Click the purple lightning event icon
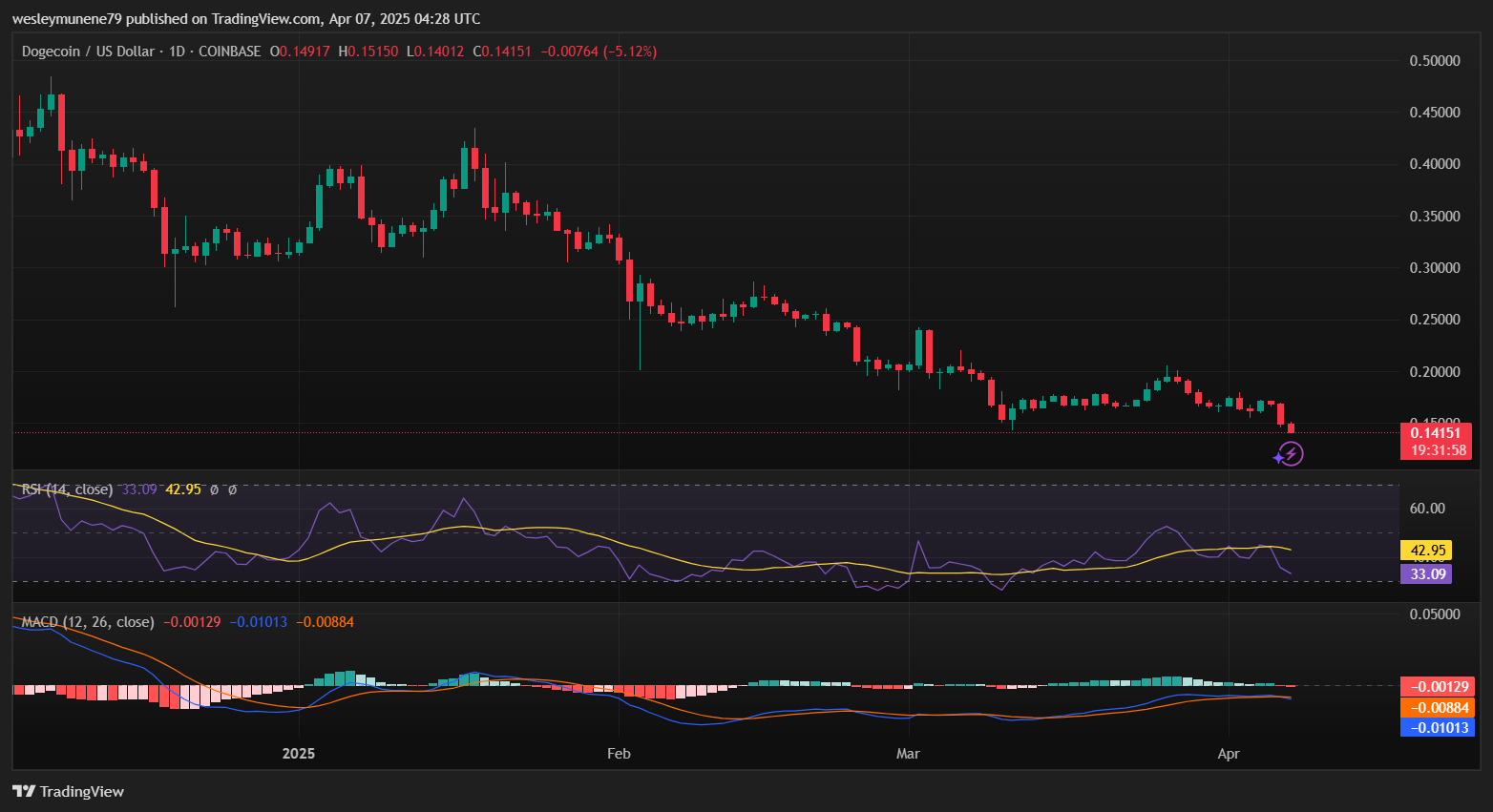Screen dimensions: 1493x812 tap(1290, 454)
